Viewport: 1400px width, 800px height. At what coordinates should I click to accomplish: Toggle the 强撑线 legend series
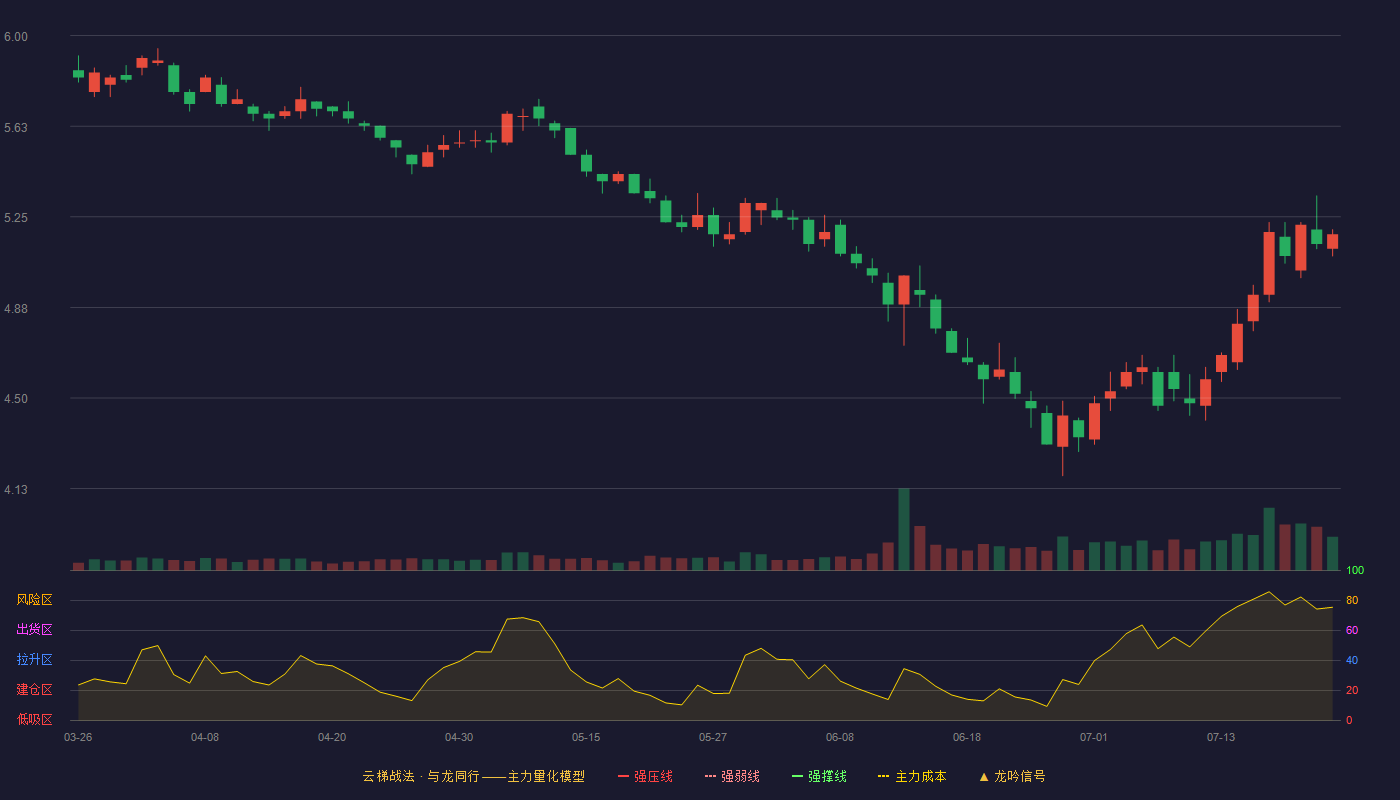[x=819, y=776]
